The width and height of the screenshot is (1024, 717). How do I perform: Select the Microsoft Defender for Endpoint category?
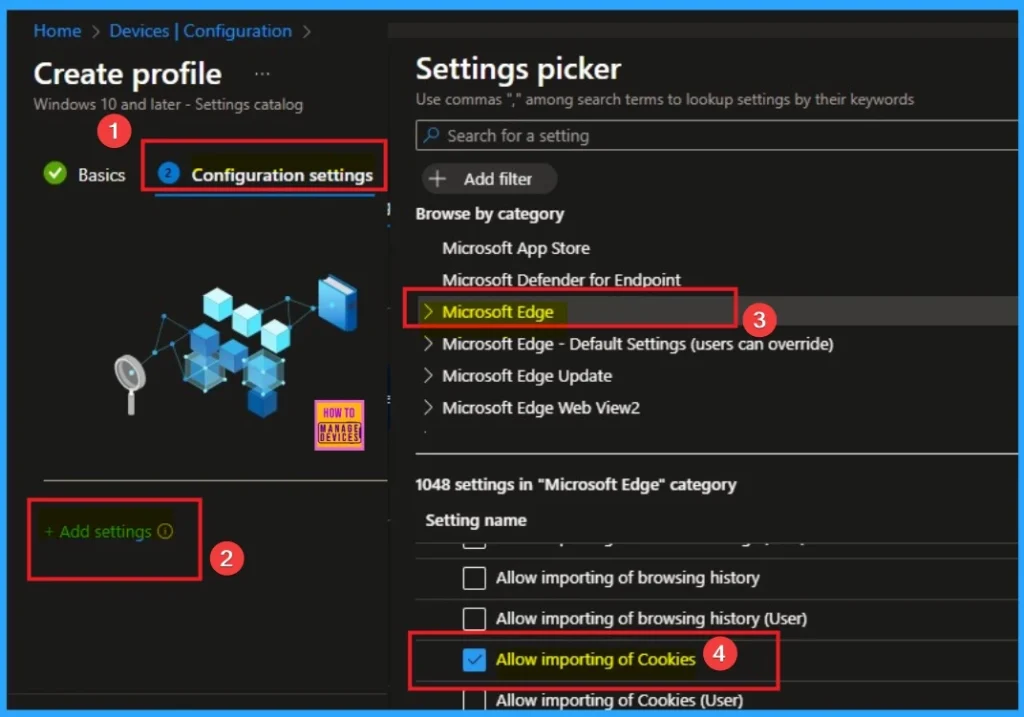(561, 279)
